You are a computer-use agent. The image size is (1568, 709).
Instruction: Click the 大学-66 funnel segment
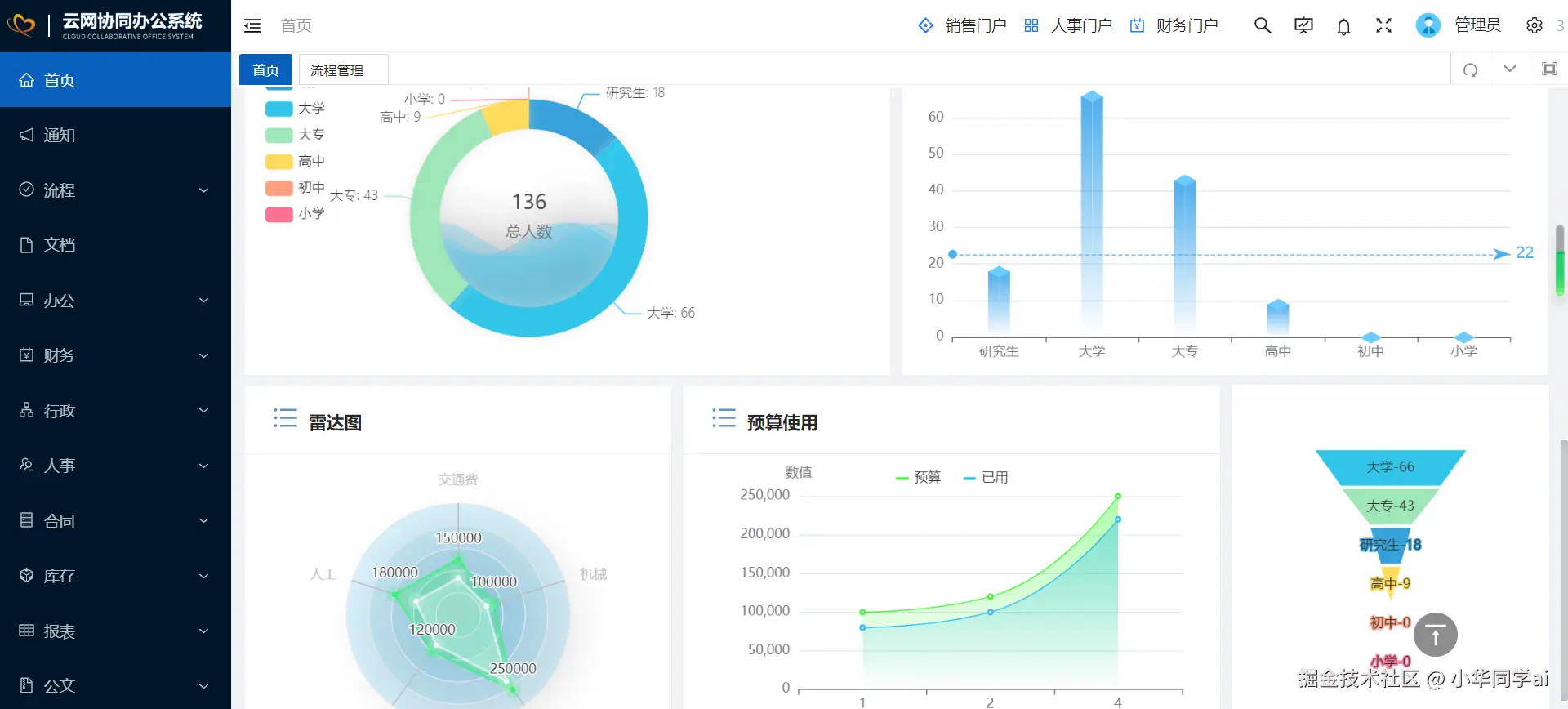point(1390,467)
